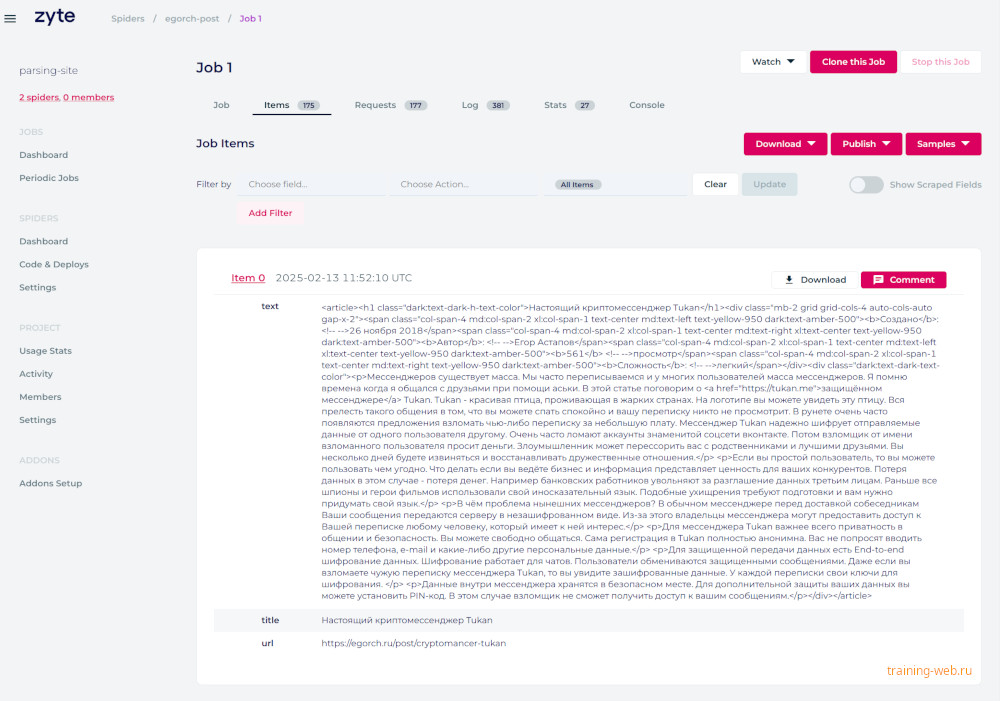
Task: Click the Choose Action filter field
Action: (464, 184)
